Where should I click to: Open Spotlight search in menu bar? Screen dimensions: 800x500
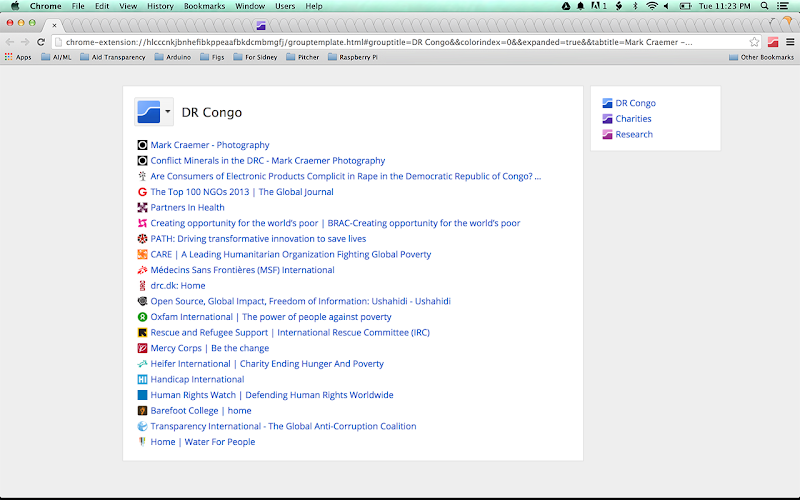(x=764, y=6)
